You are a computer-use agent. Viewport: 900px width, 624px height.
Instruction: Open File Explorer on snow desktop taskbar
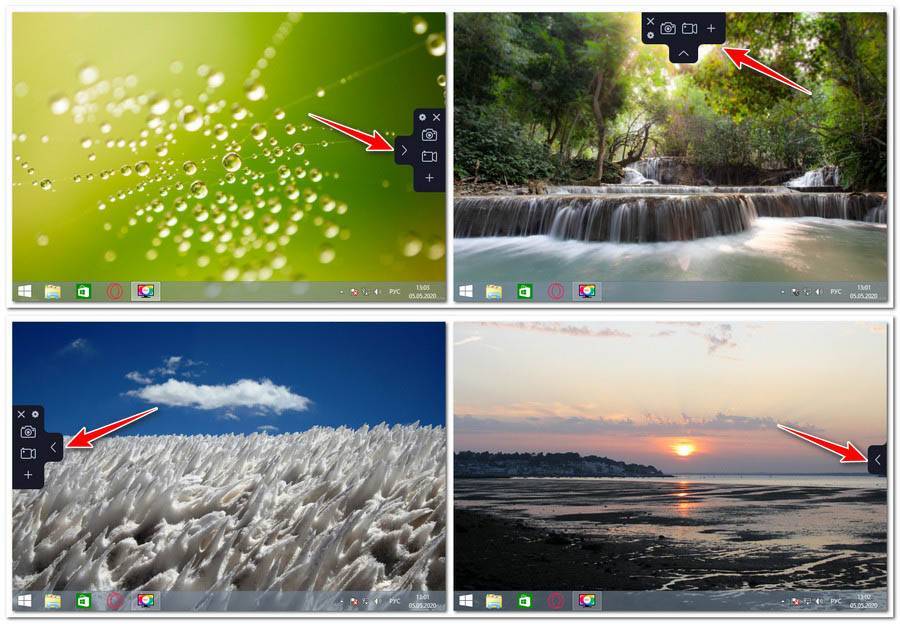coord(53,600)
